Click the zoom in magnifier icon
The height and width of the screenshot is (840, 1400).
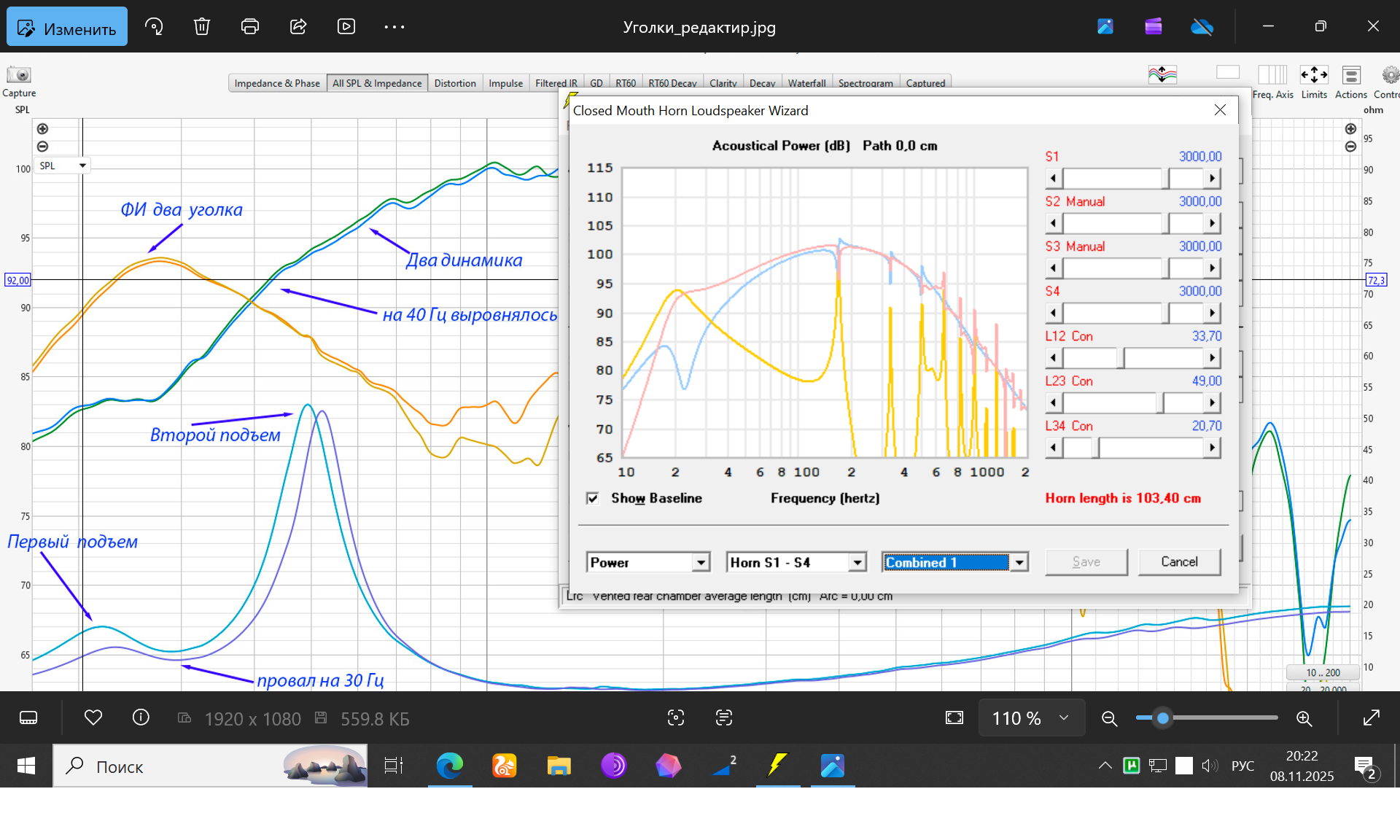(x=1304, y=719)
